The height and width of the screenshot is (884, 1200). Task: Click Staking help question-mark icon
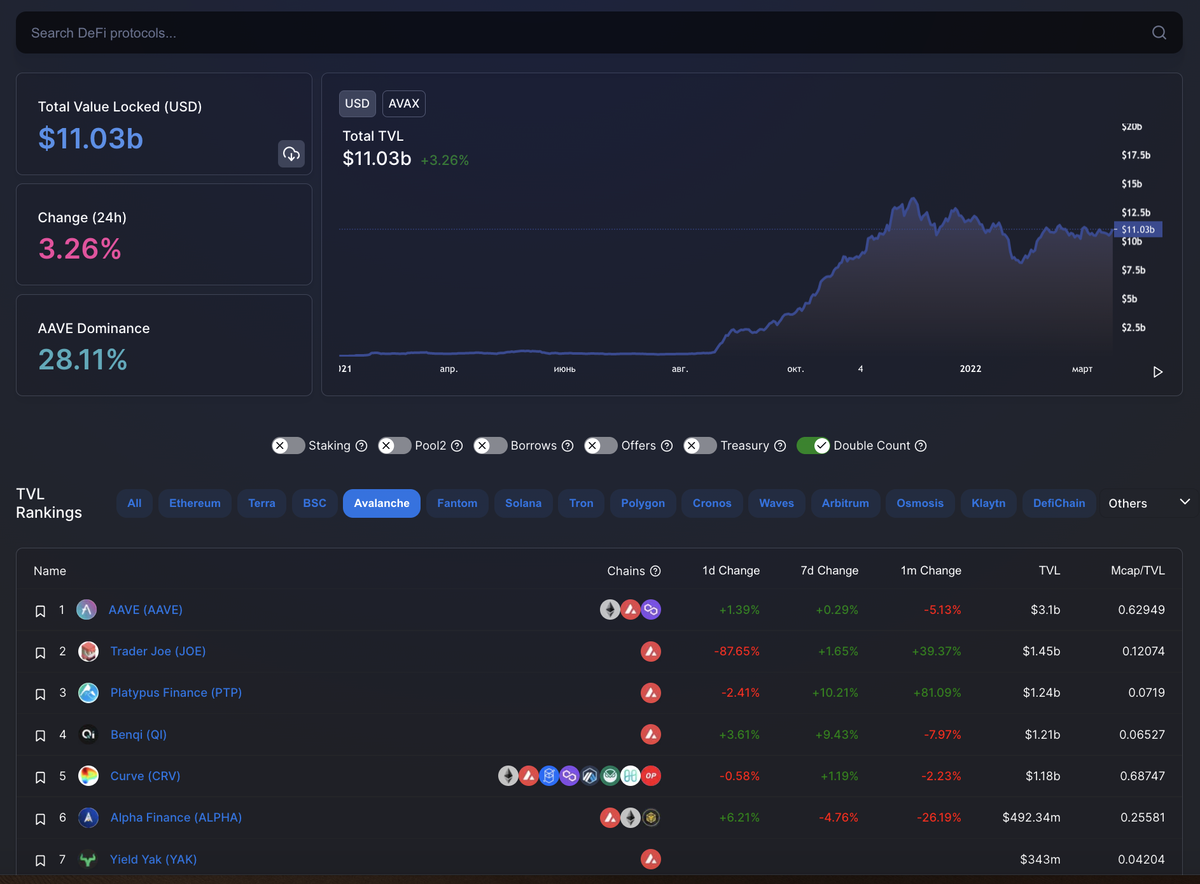click(x=362, y=446)
